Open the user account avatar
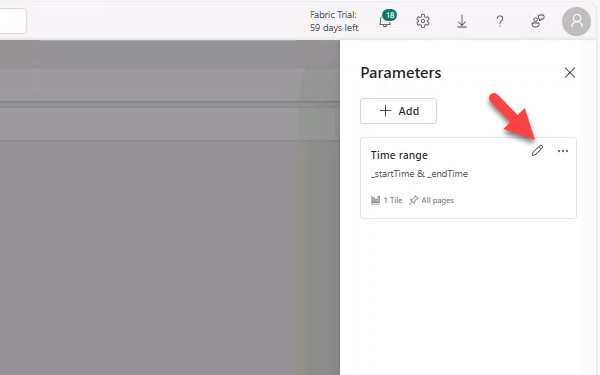 576,21
